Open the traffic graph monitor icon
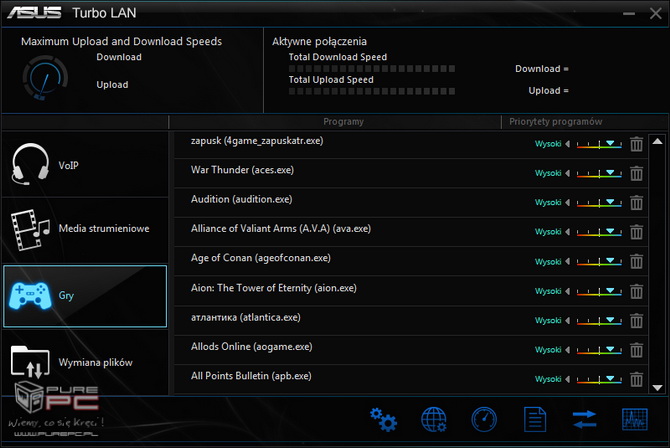 [x=635, y=420]
